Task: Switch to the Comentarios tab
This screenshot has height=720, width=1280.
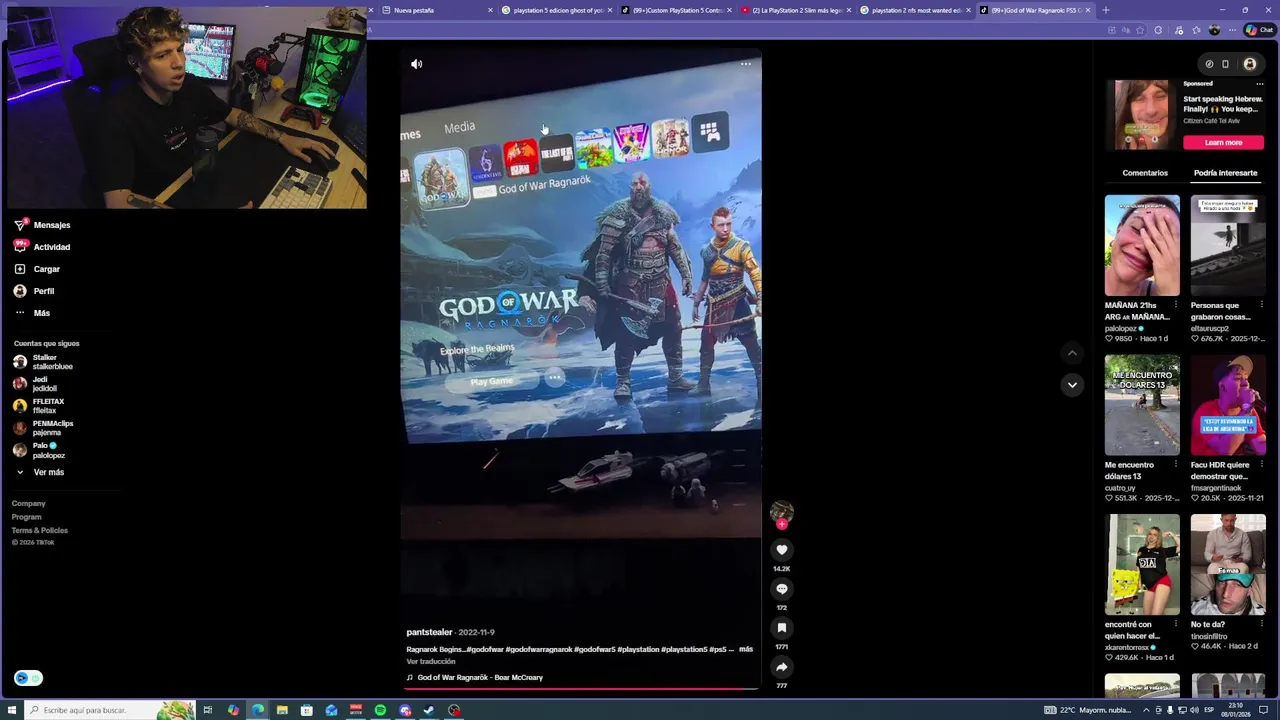Action: click(1145, 173)
